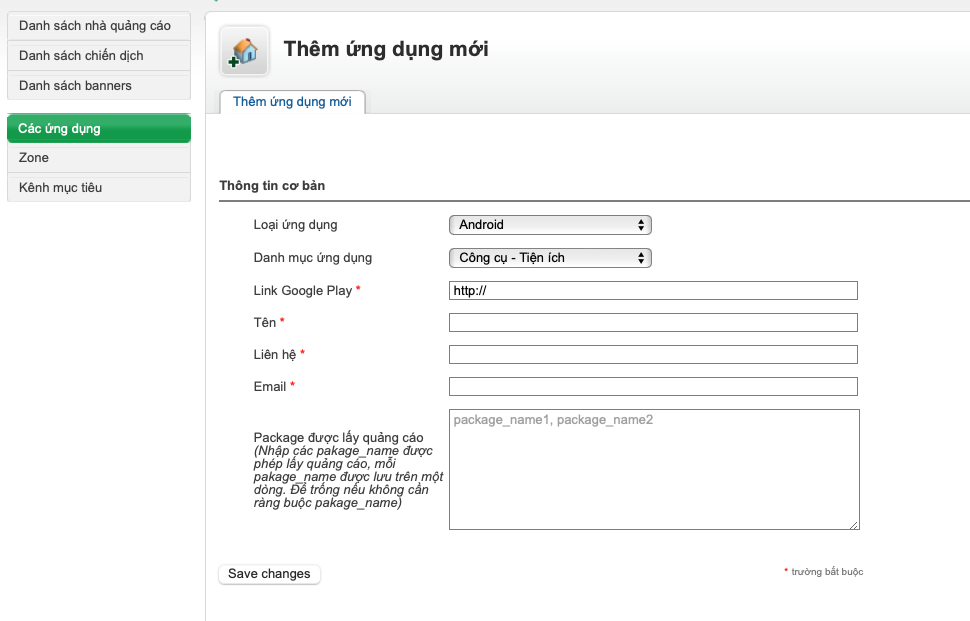Click the Danh mục ứng dụng label

coord(312,258)
